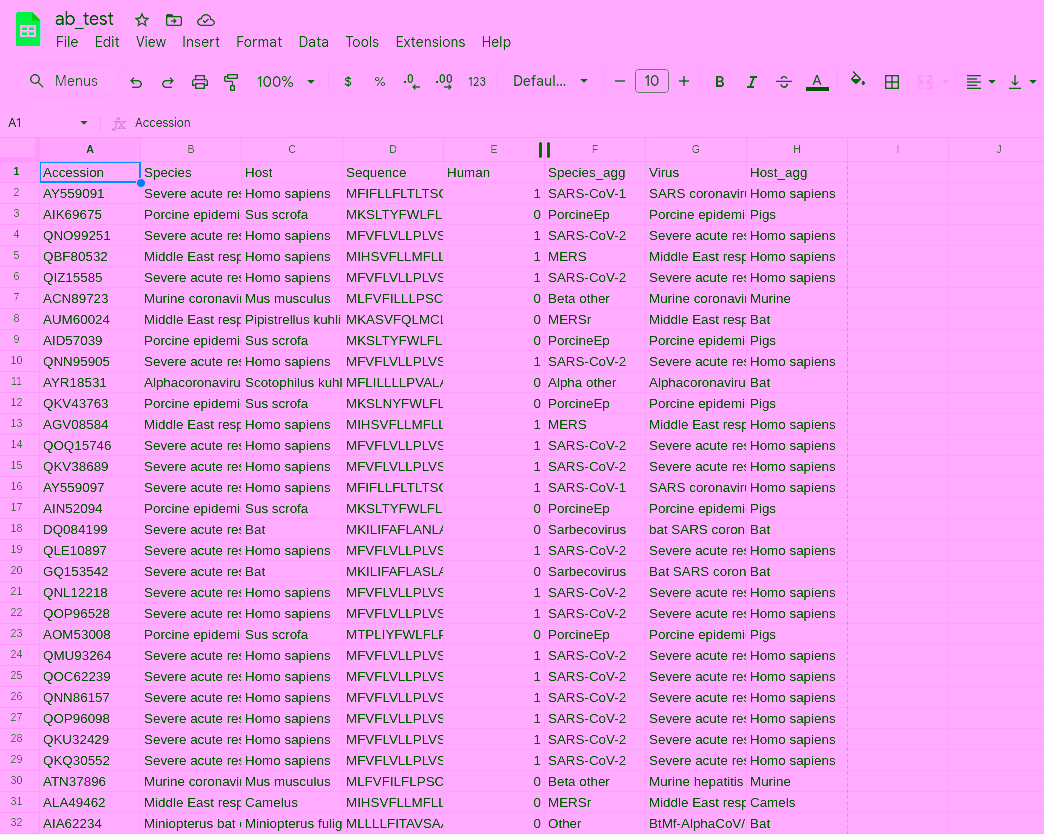Open the Name box dropdown arrow
Viewport: 1044px width, 834px height.
coord(83,123)
